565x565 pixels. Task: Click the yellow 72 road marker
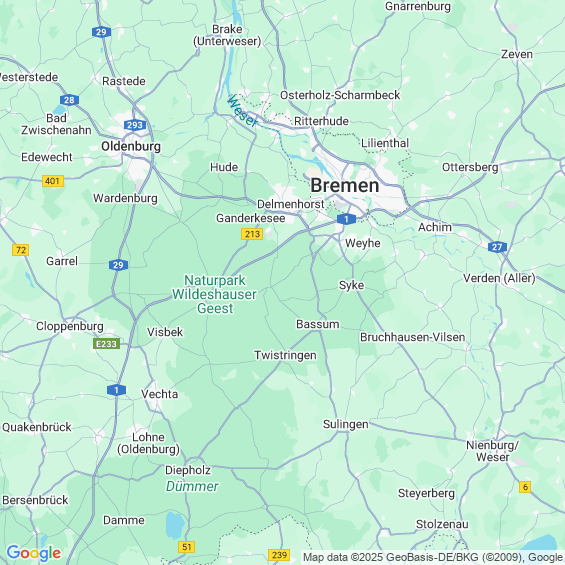tap(21, 250)
